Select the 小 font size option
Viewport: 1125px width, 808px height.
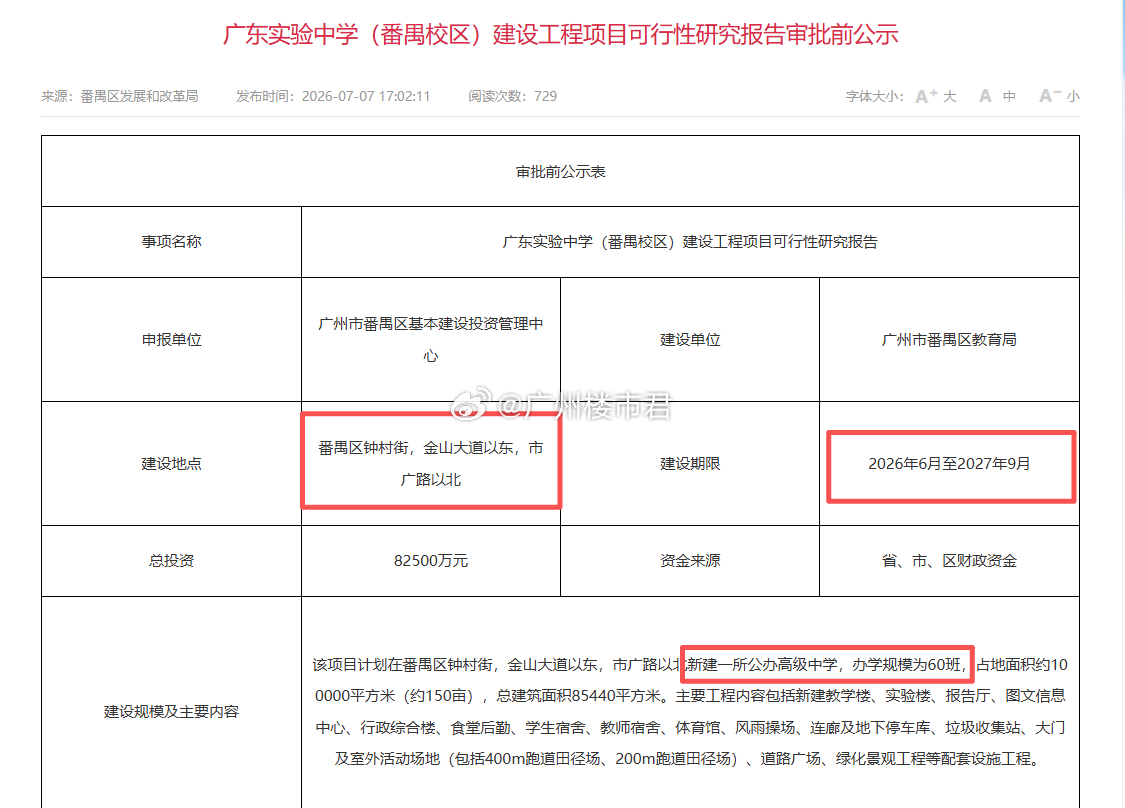[1073, 96]
